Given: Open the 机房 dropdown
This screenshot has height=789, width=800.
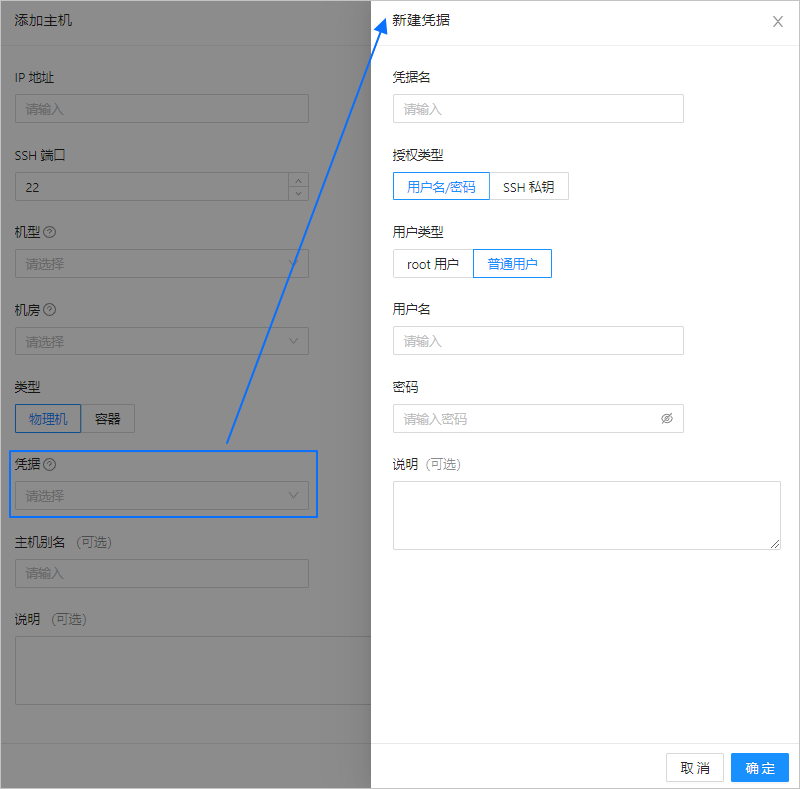Looking at the screenshot, I should [x=162, y=341].
